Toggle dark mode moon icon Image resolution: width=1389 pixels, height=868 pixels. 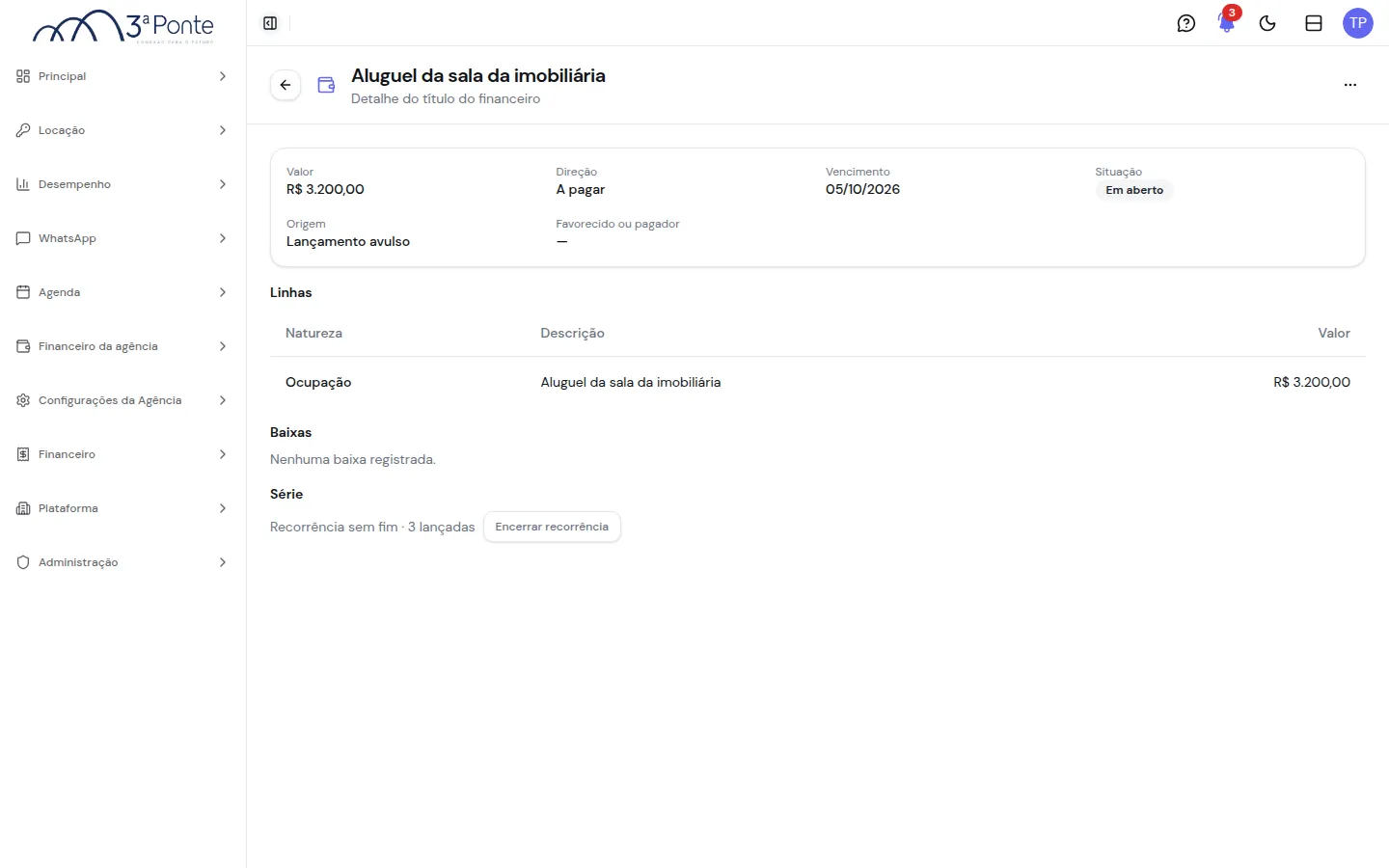click(x=1267, y=23)
